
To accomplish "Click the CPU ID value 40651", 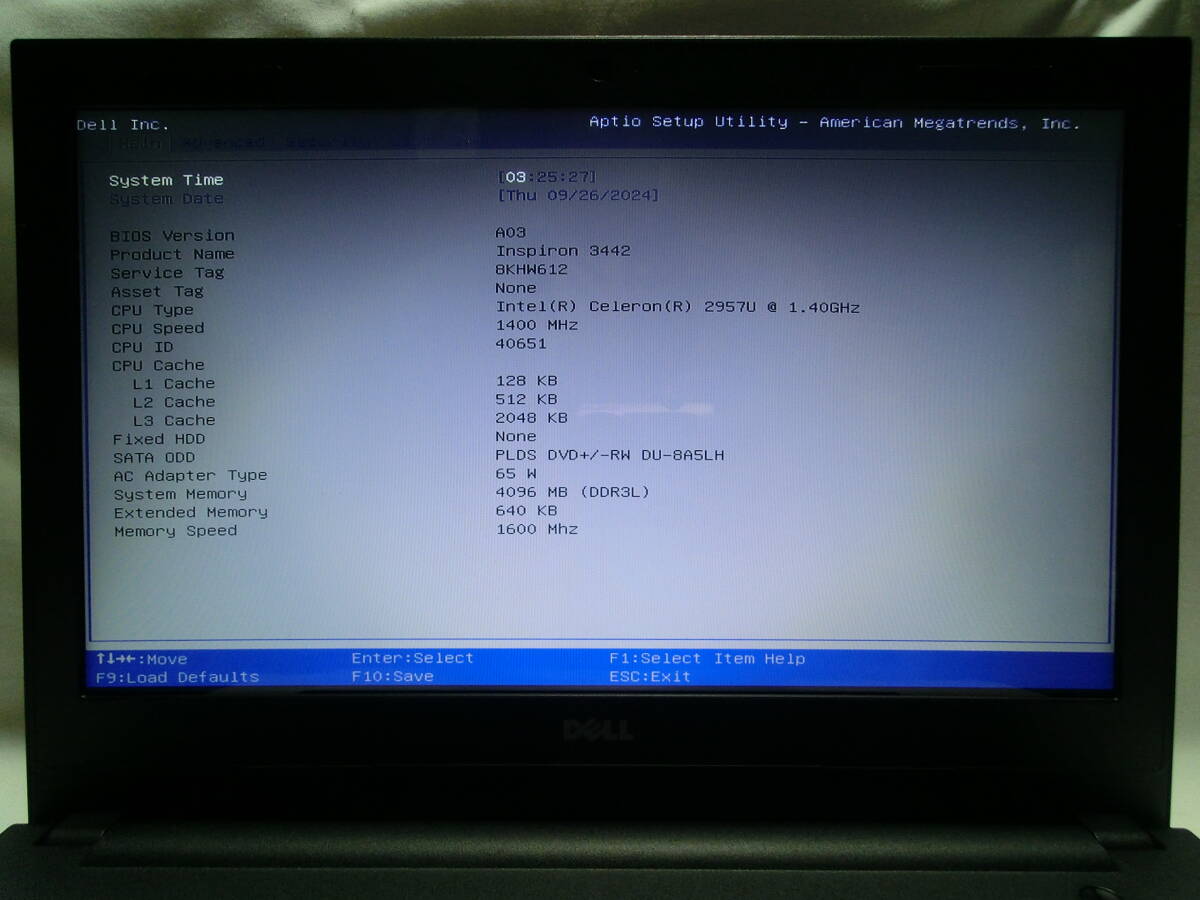I will 521,344.
